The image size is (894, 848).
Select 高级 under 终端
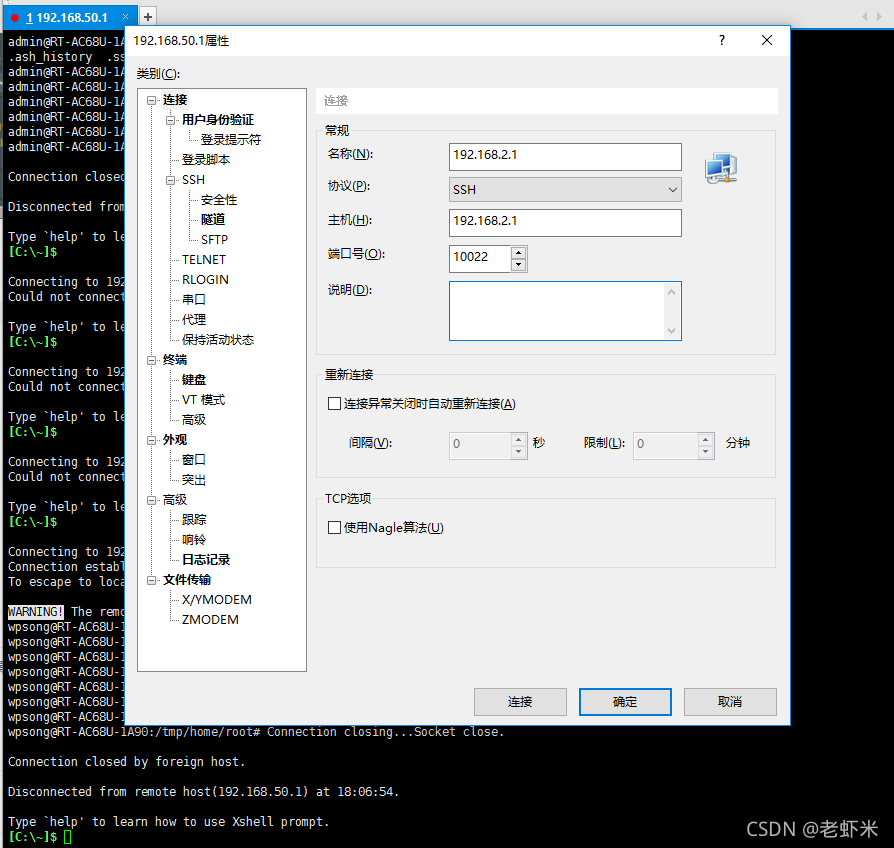194,420
